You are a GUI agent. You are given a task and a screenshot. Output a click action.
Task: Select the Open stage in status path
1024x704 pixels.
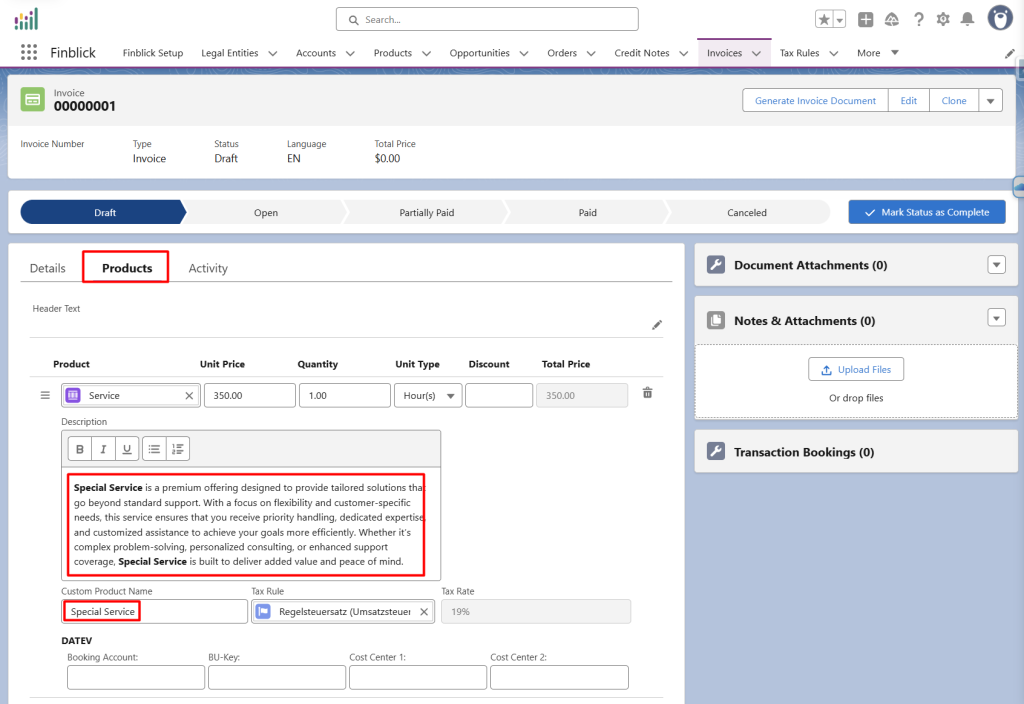click(x=266, y=212)
